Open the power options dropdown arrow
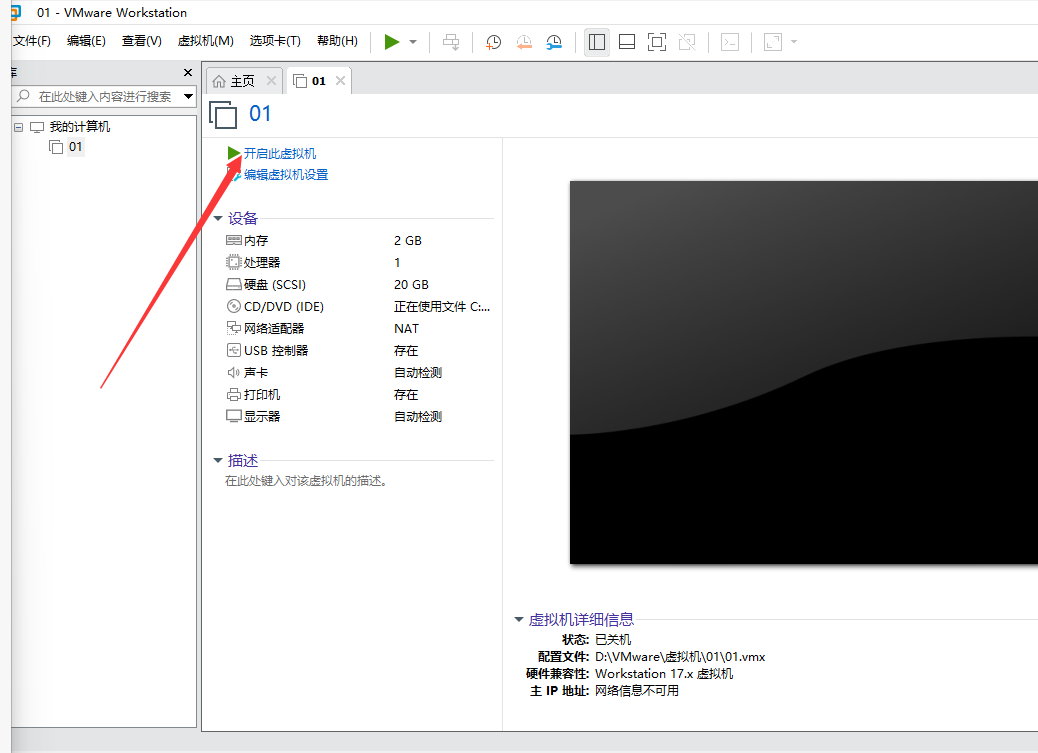Screen dimensions: 1038x753 [x=413, y=42]
